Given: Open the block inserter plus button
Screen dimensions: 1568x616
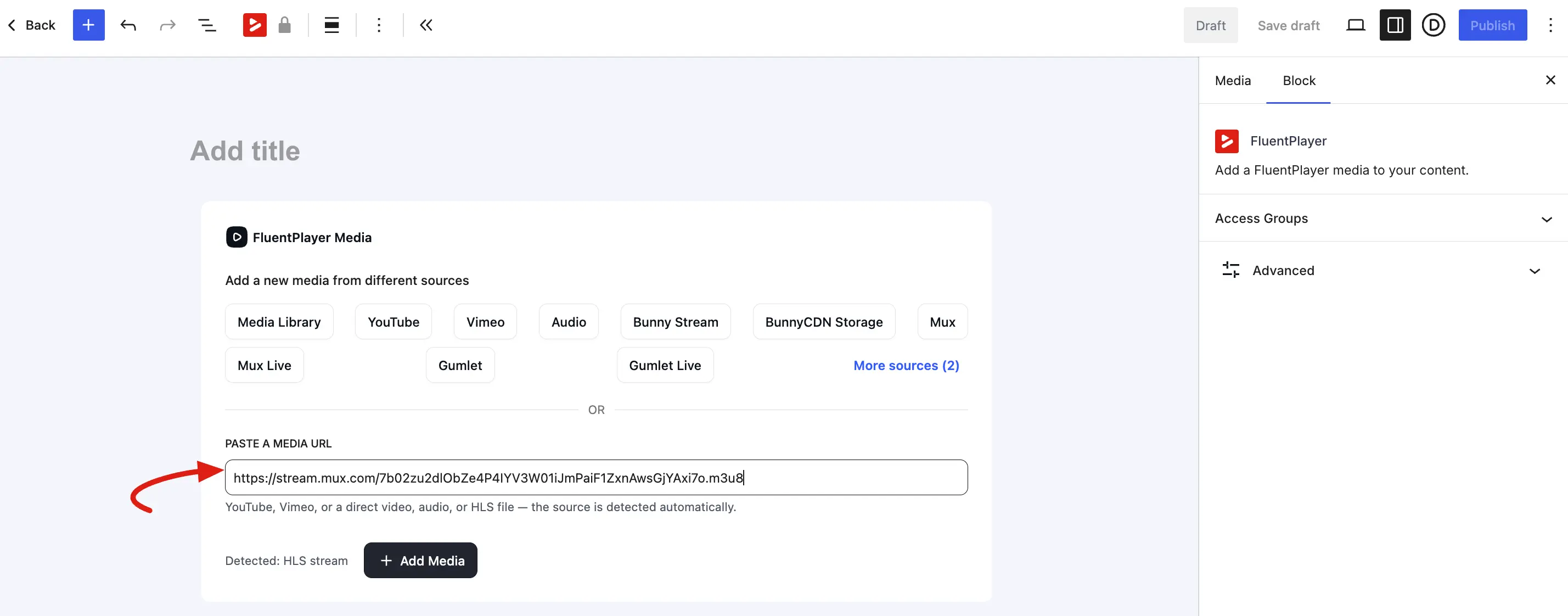Looking at the screenshot, I should pos(89,25).
